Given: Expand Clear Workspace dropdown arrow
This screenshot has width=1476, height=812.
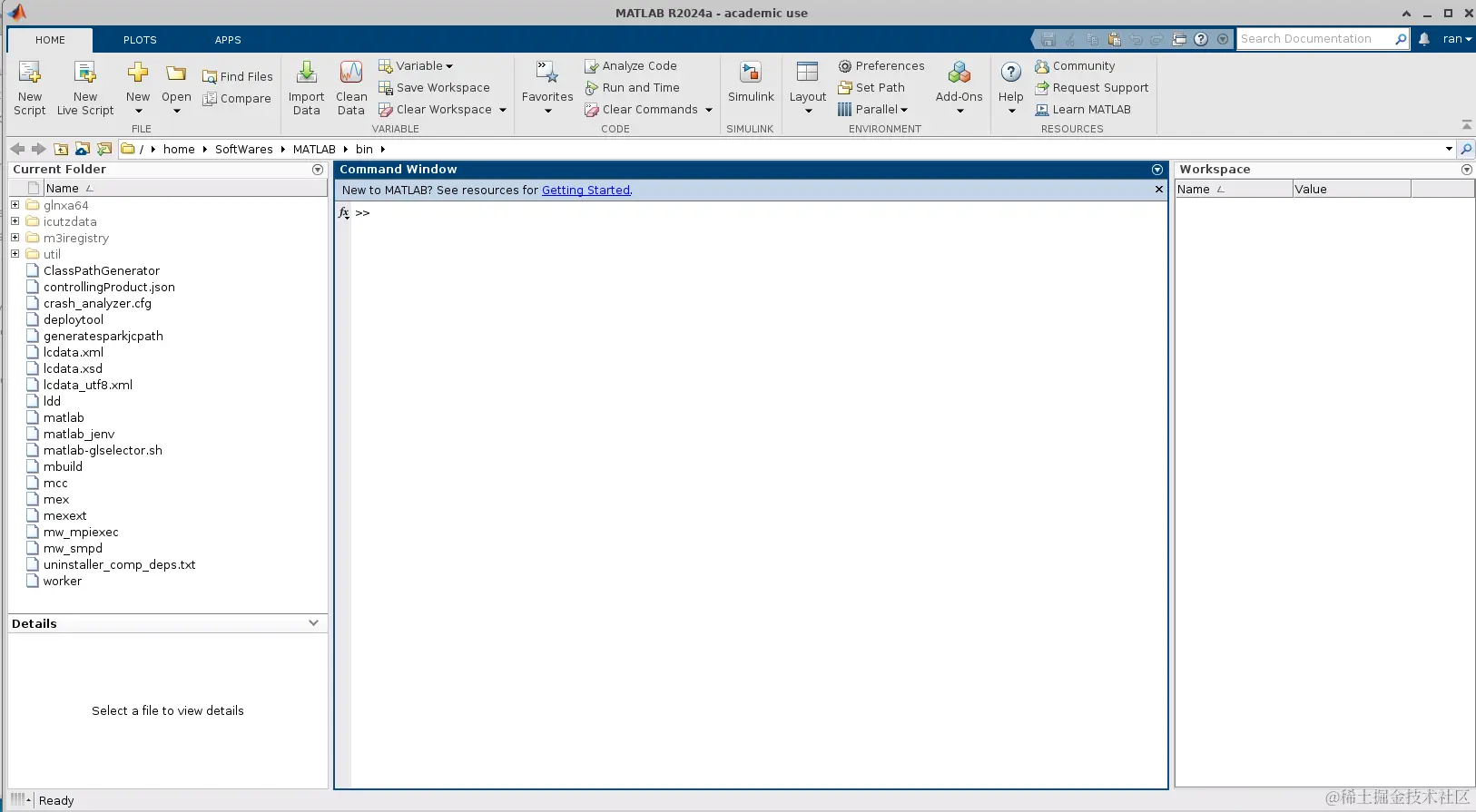Looking at the screenshot, I should [502, 110].
